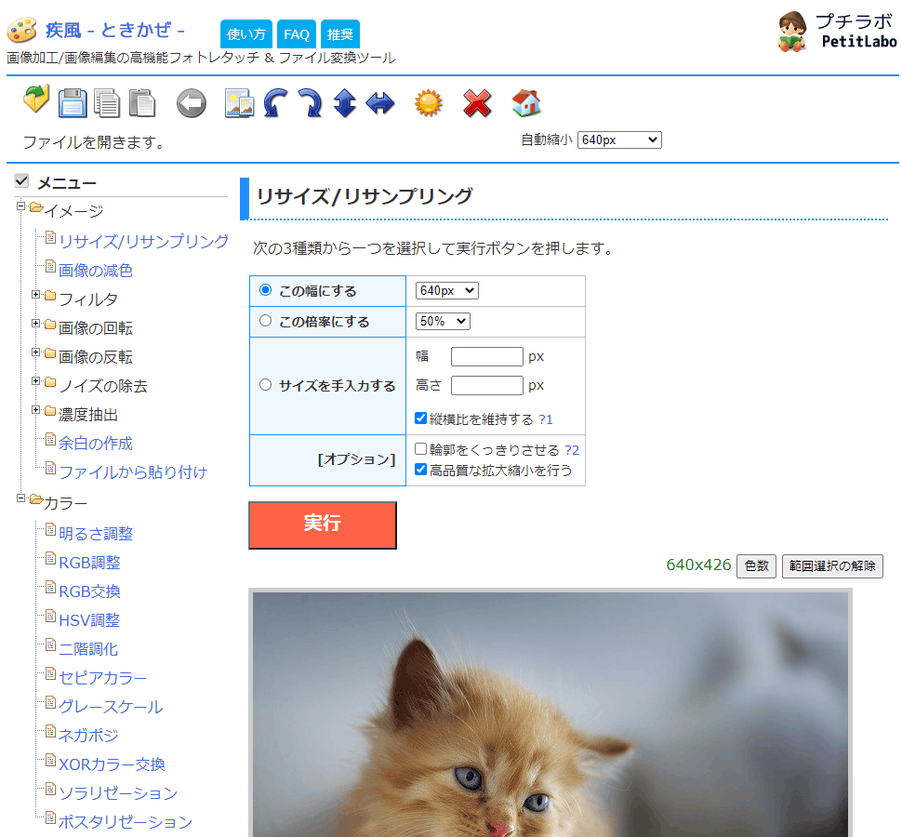902x837 pixels.
Task: Open the 推奨 tab
Action: (x=340, y=34)
